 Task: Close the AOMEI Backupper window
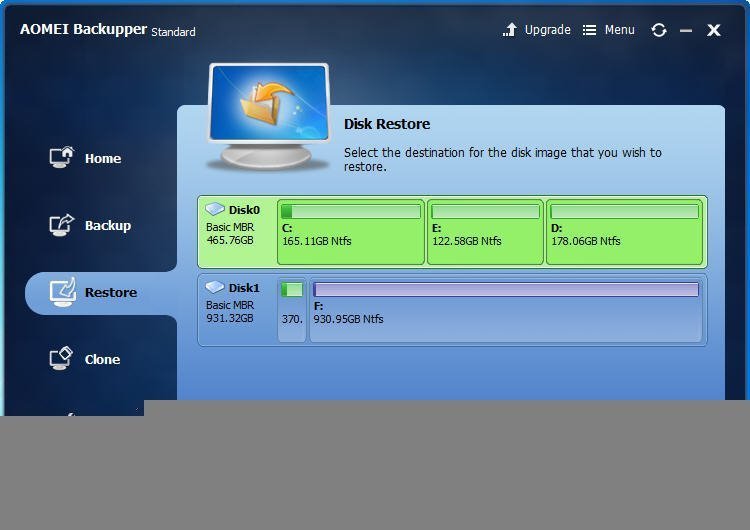[714, 30]
